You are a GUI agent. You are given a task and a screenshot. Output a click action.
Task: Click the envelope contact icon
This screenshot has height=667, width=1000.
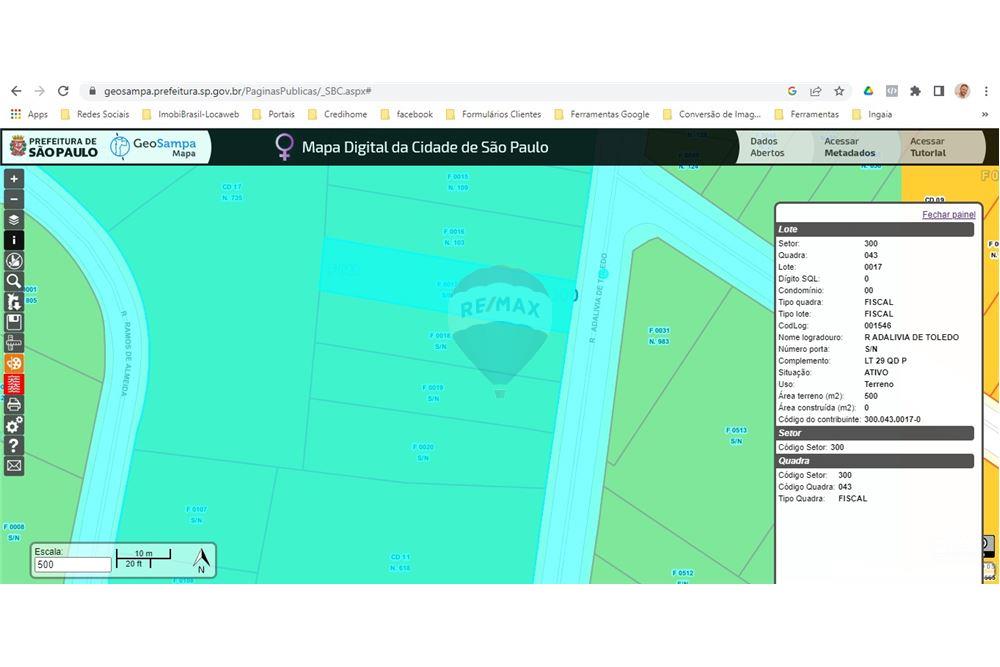point(14,466)
